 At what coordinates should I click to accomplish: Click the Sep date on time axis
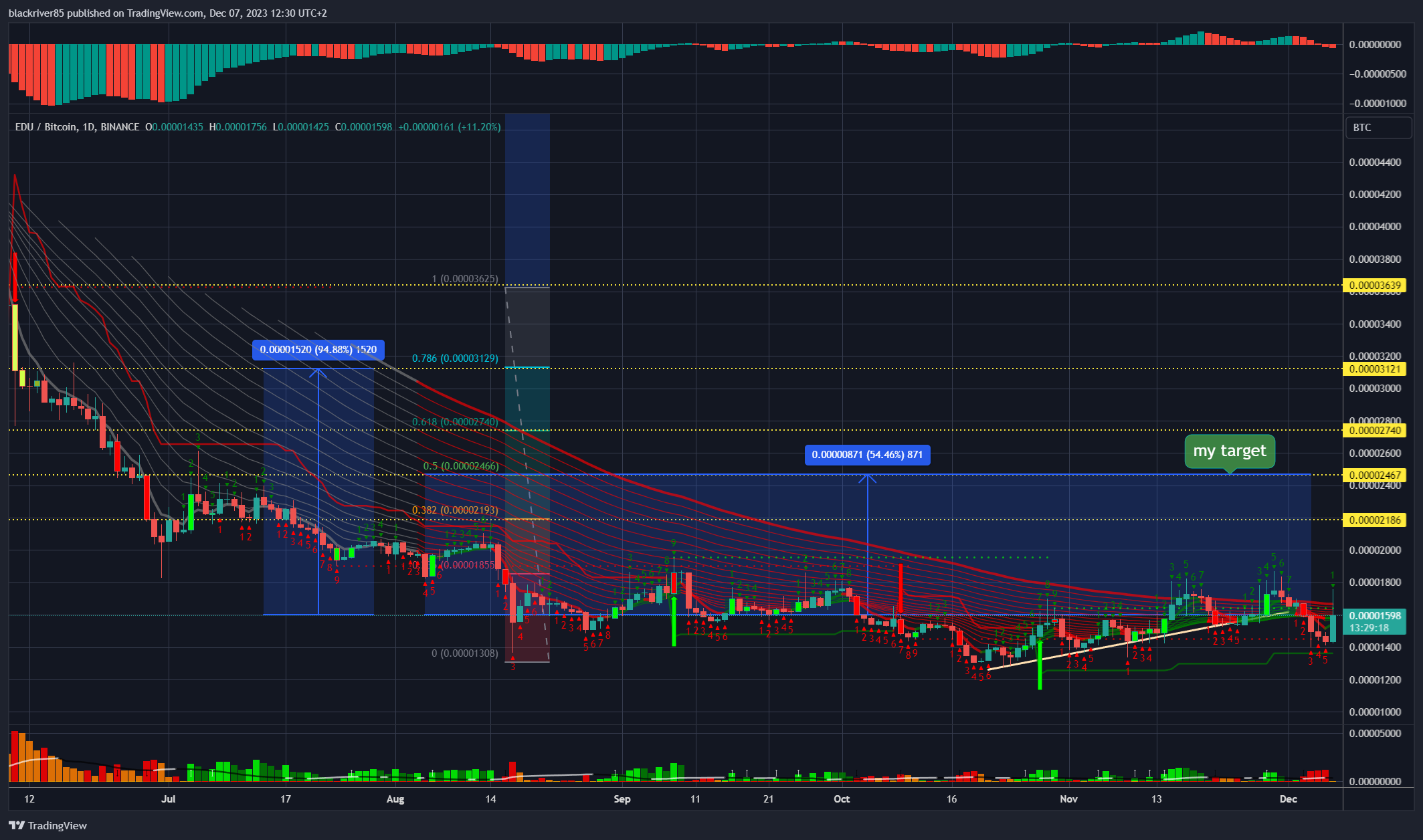[622, 799]
